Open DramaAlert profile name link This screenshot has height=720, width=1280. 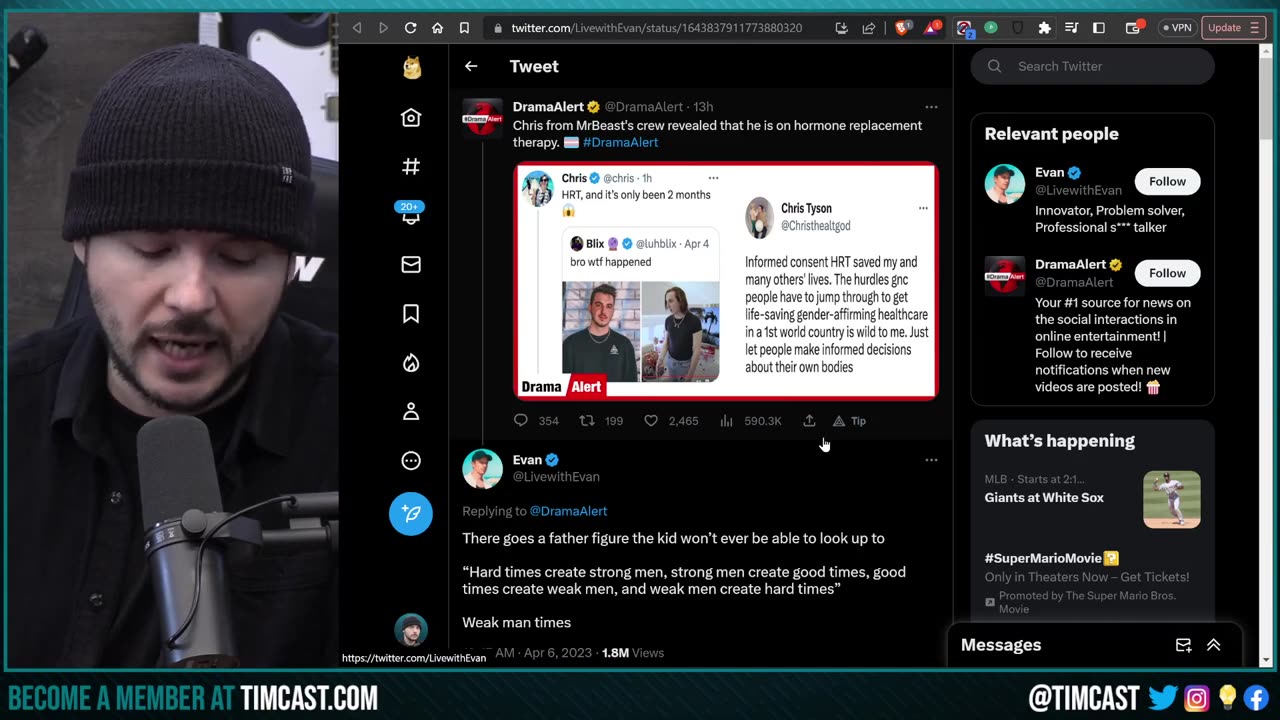(x=548, y=106)
